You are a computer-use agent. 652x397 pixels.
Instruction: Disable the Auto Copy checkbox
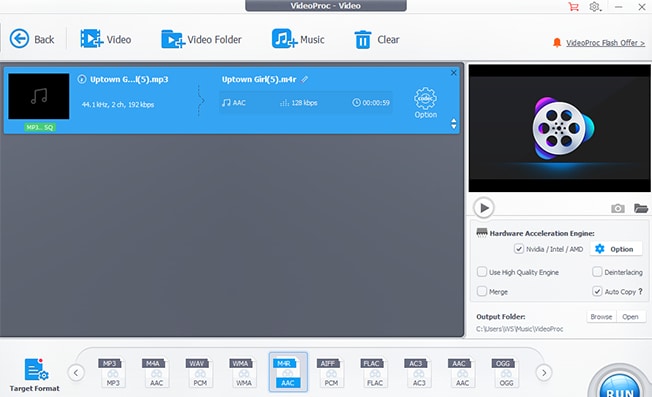(597, 291)
